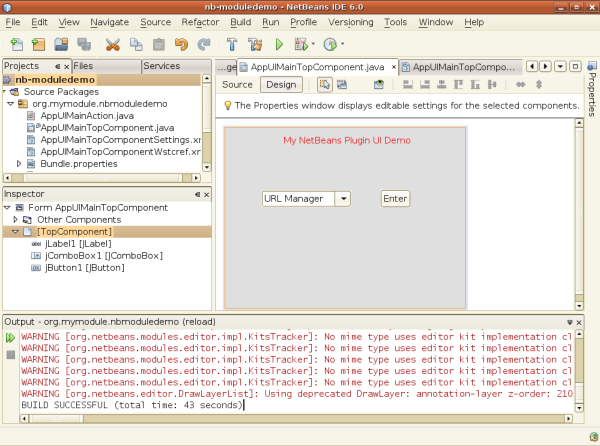The height and width of the screenshot is (446, 600).
Task: Expand the Bundle.properties node
Action: click(x=19, y=164)
